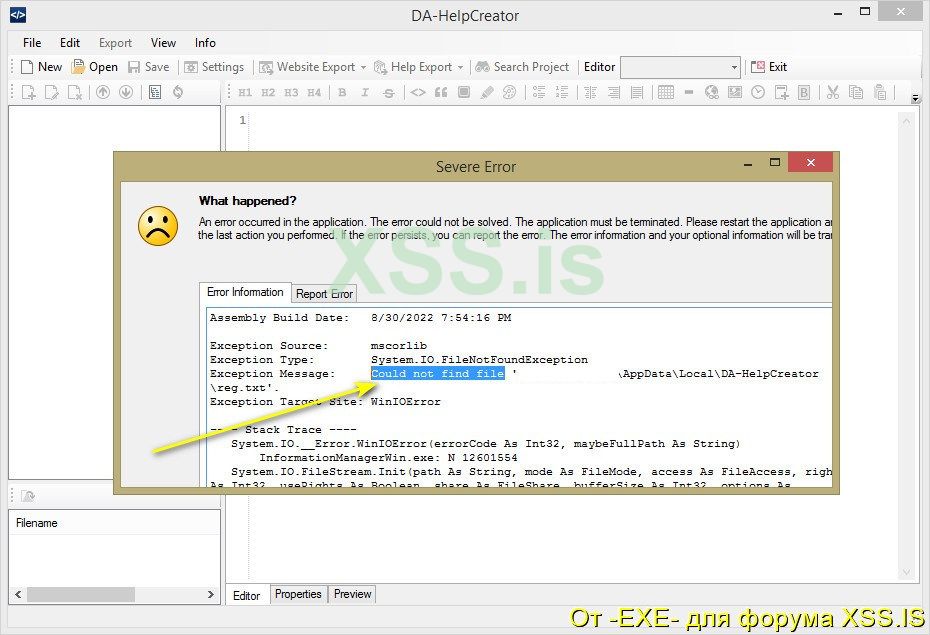Toggle bold text formatting
The height and width of the screenshot is (635, 930).
[x=342, y=92]
